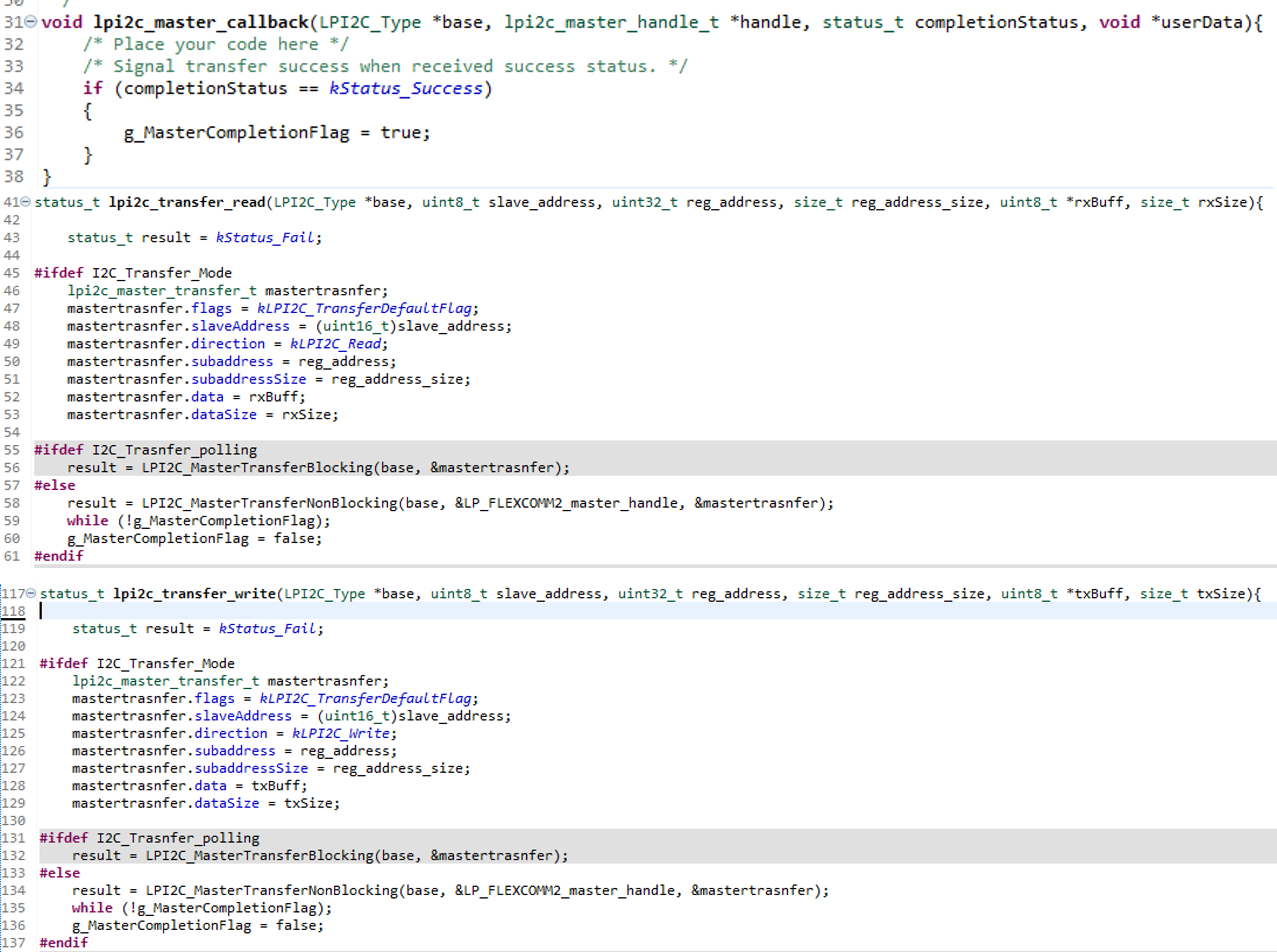Collapse the lpi2c_transfer_write function fold marker
Screen dimensions: 1277x952
click(x=31, y=593)
